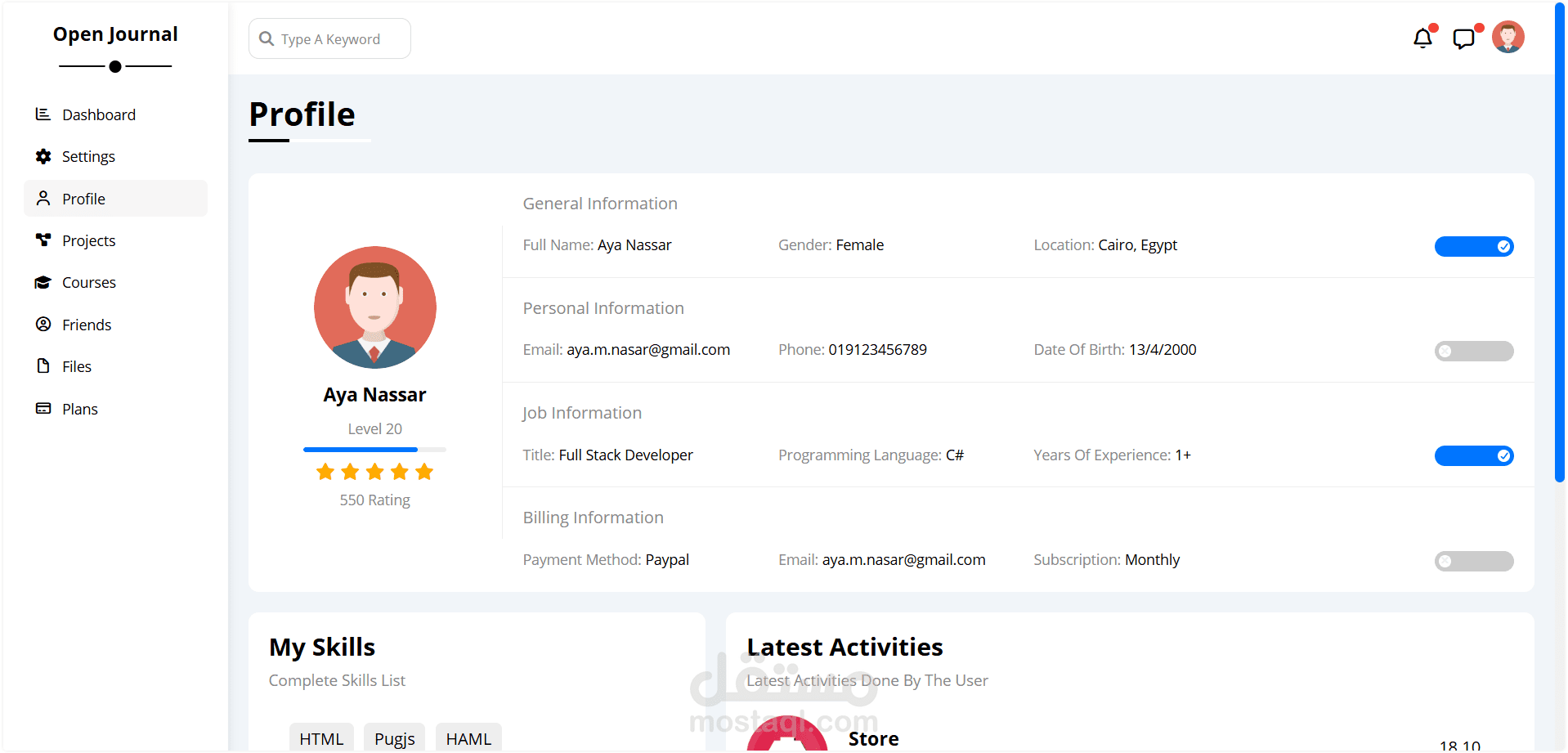Click the Settings gear icon
Screen dimensions: 1568x753
[43, 156]
